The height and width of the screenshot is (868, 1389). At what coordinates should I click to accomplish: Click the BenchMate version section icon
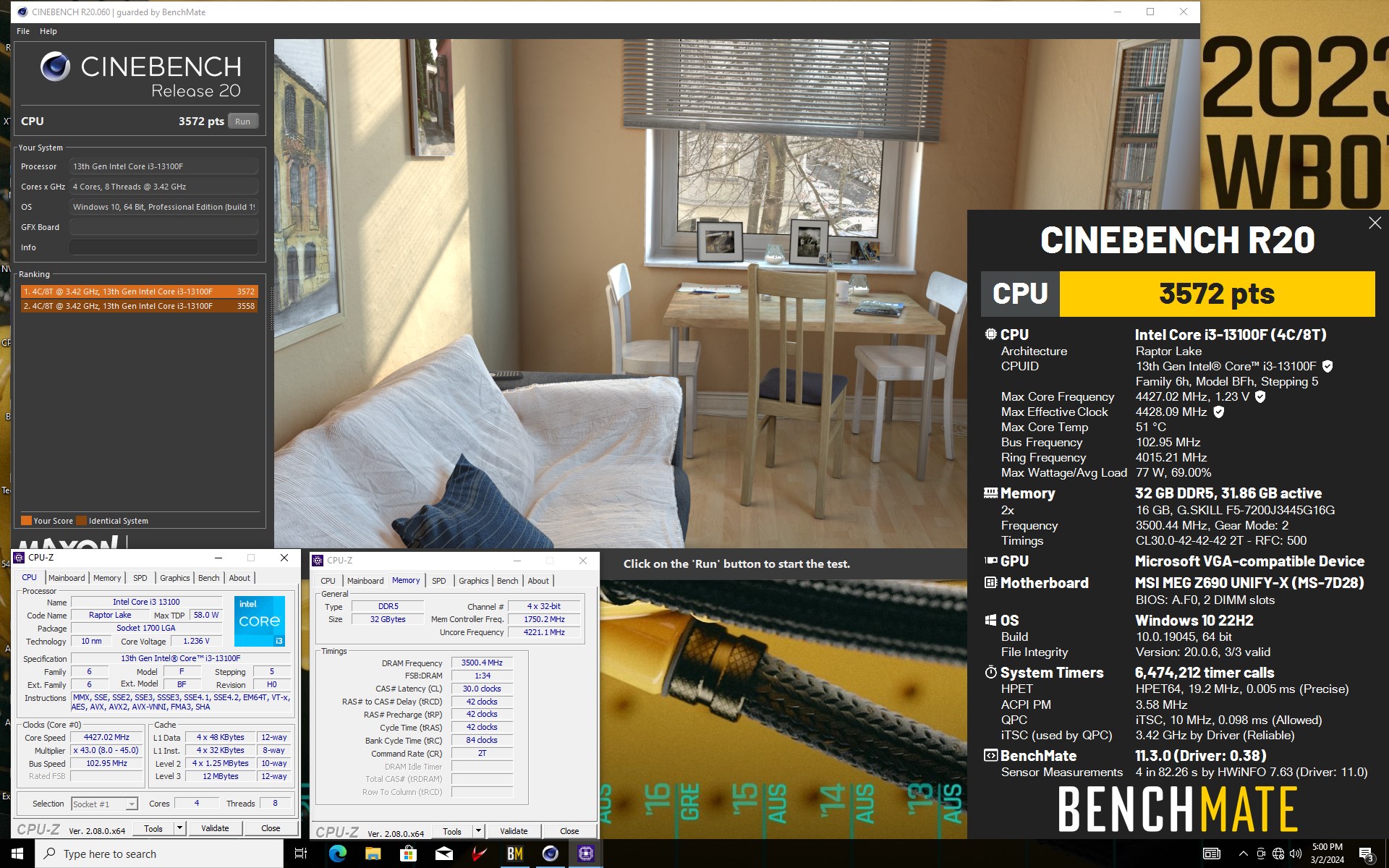(x=990, y=755)
